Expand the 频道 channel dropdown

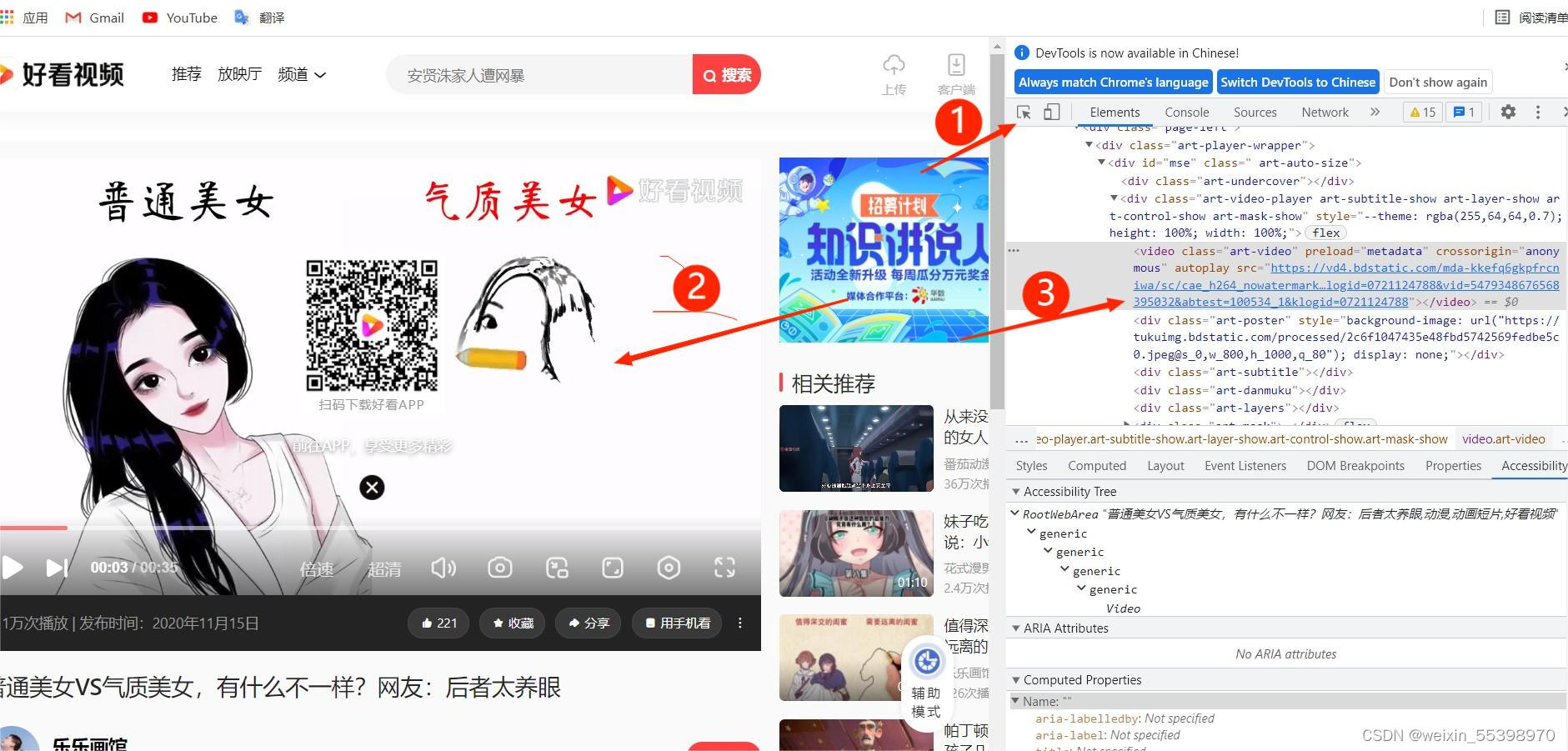(x=302, y=74)
